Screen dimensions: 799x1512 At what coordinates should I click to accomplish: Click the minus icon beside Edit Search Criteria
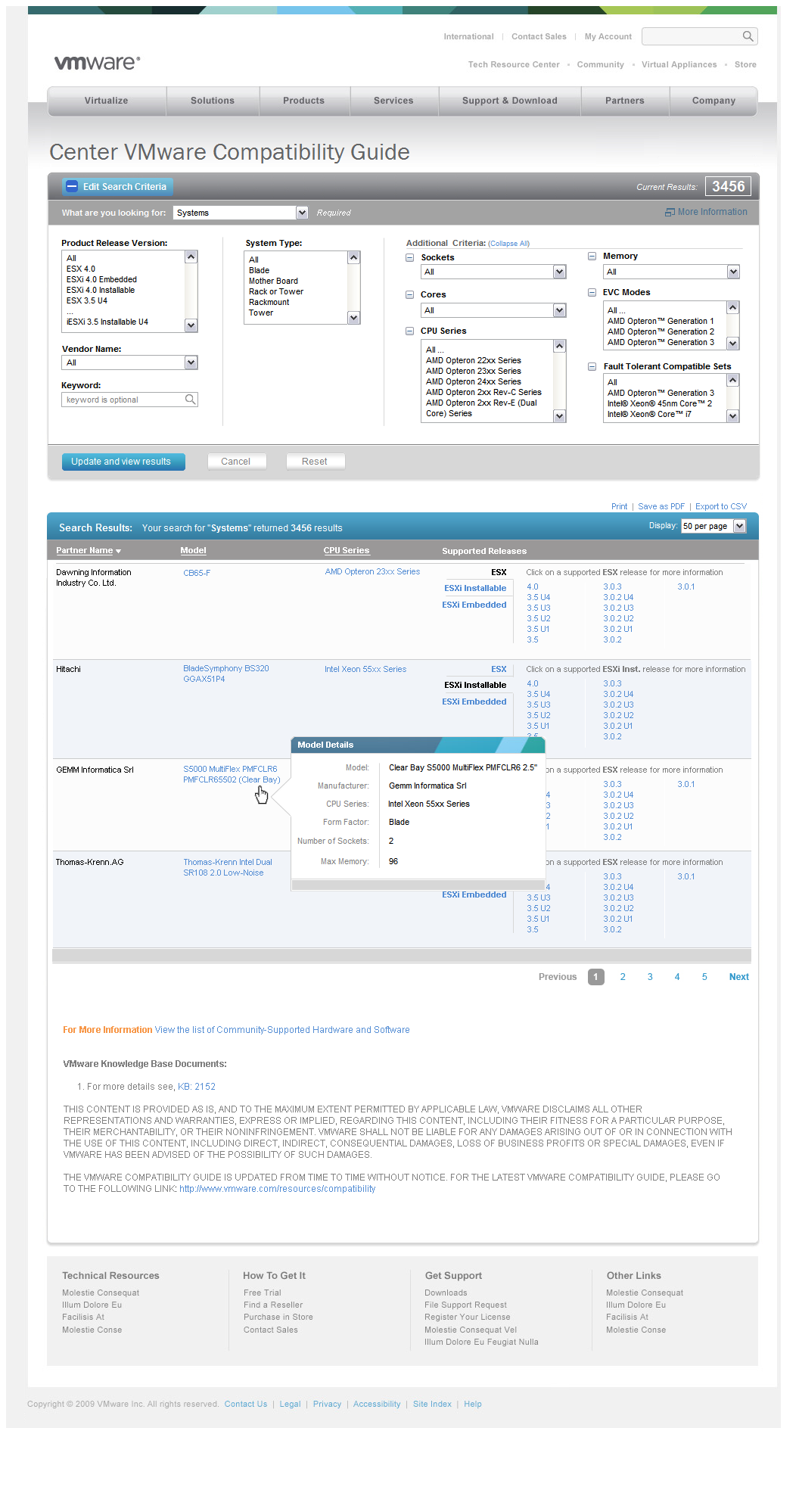(x=72, y=187)
